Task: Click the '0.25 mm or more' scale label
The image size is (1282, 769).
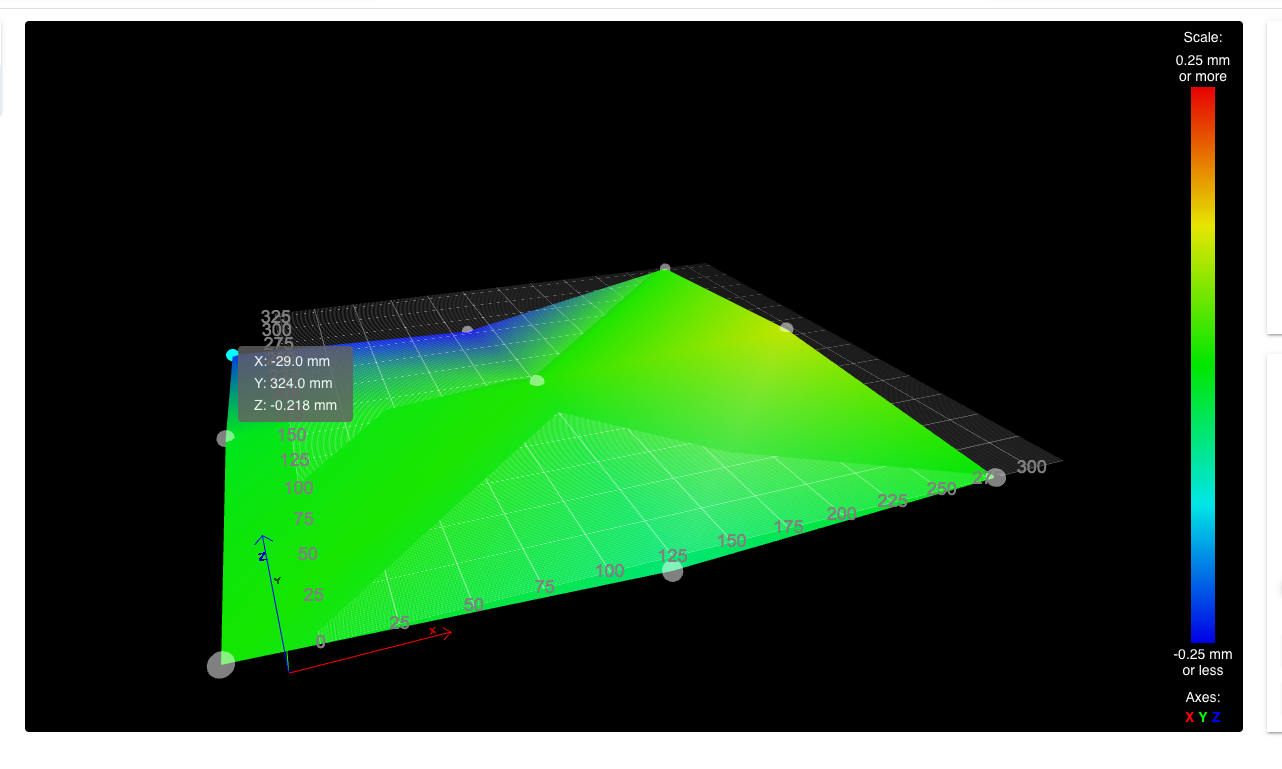Action: 1203,68
